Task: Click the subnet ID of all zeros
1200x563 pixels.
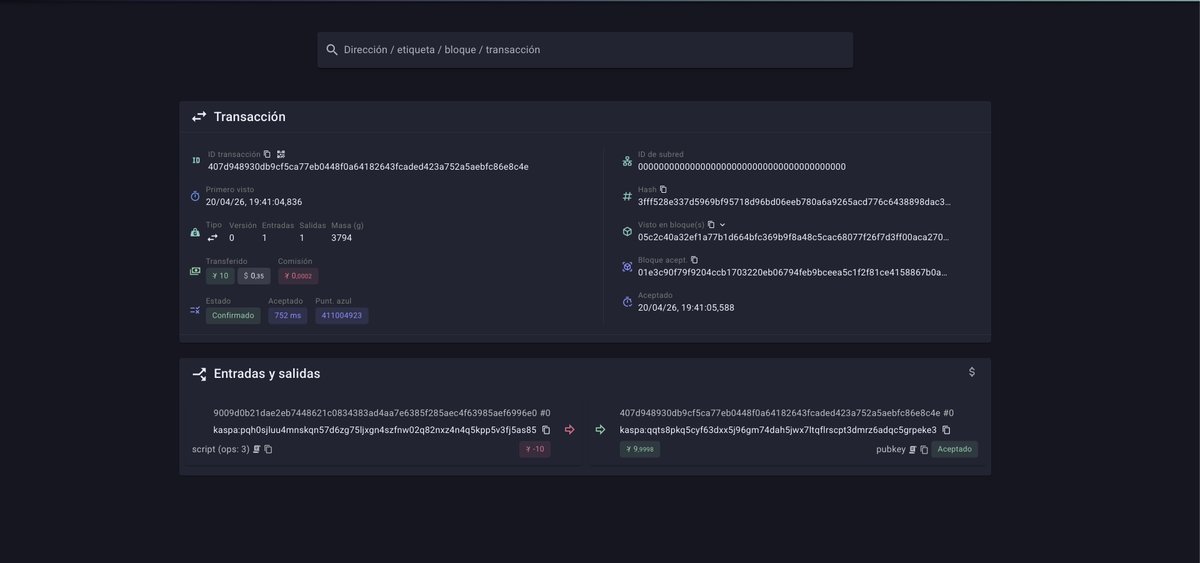Action: pyautogui.click(x=742, y=166)
